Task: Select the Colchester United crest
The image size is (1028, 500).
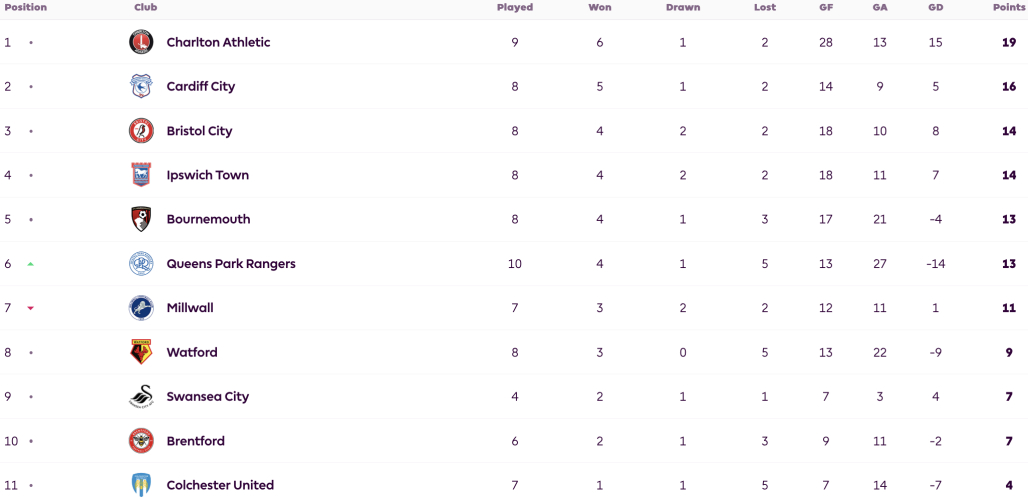Action: [x=141, y=486]
